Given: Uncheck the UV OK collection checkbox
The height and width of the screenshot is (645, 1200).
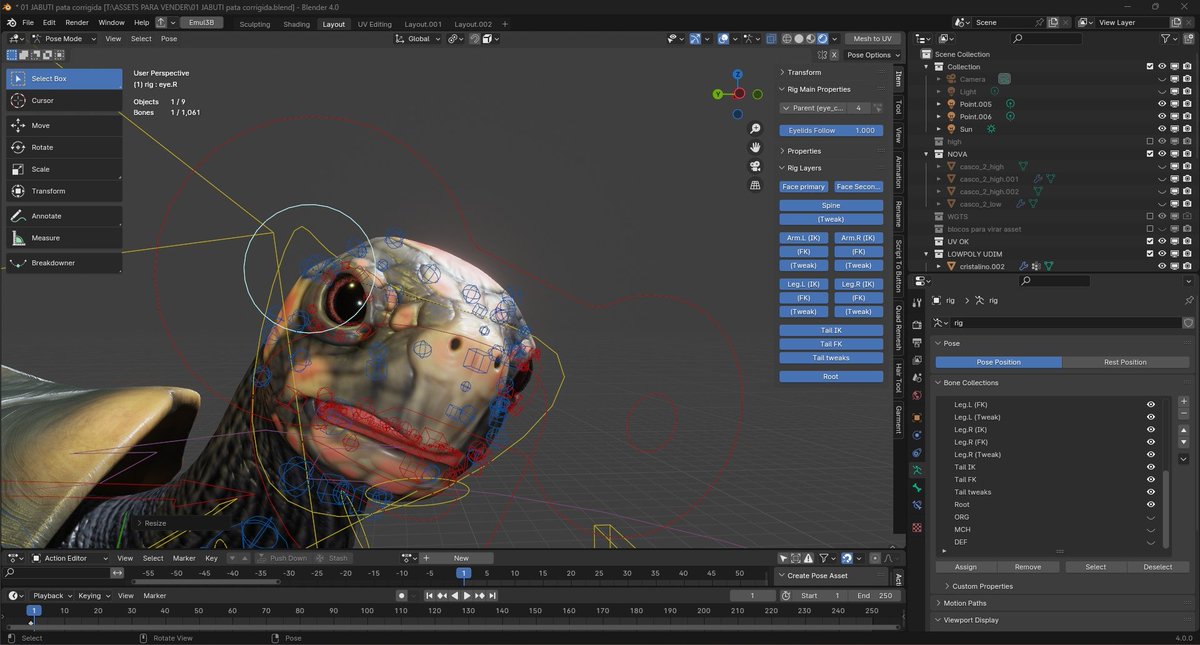Looking at the screenshot, I should tap(1150, 241).
